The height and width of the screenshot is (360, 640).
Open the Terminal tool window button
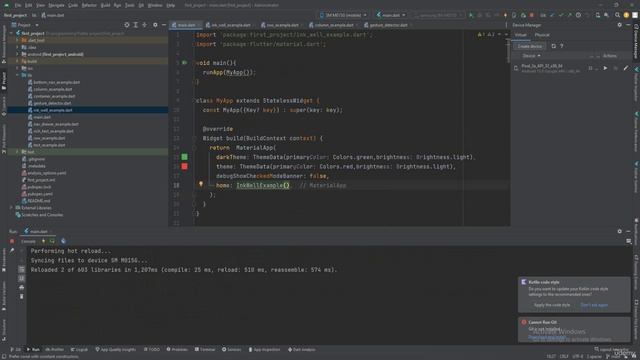(205, 349)
